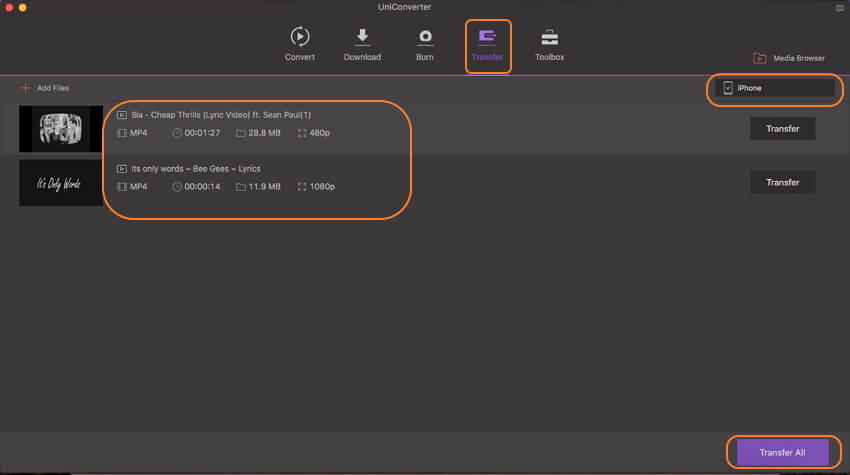Click the size text '11.9 MB'
Screen dimensions: 850x475
pyautogui.click(x=265, y=187)
